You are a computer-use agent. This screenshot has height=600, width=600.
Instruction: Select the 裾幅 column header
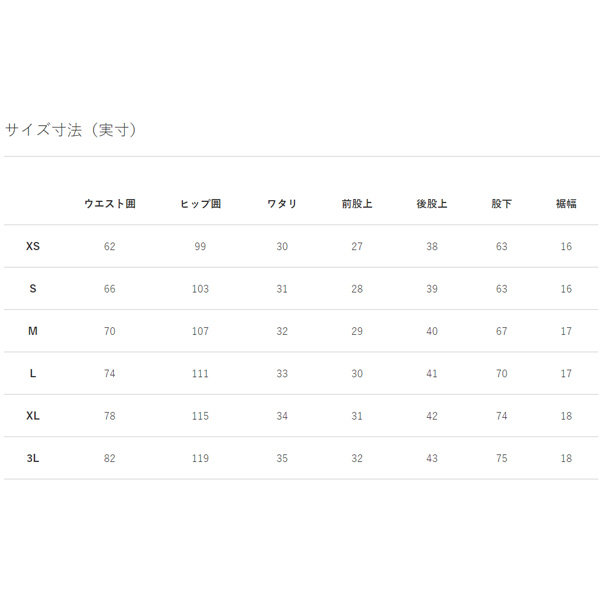point(566,204)
